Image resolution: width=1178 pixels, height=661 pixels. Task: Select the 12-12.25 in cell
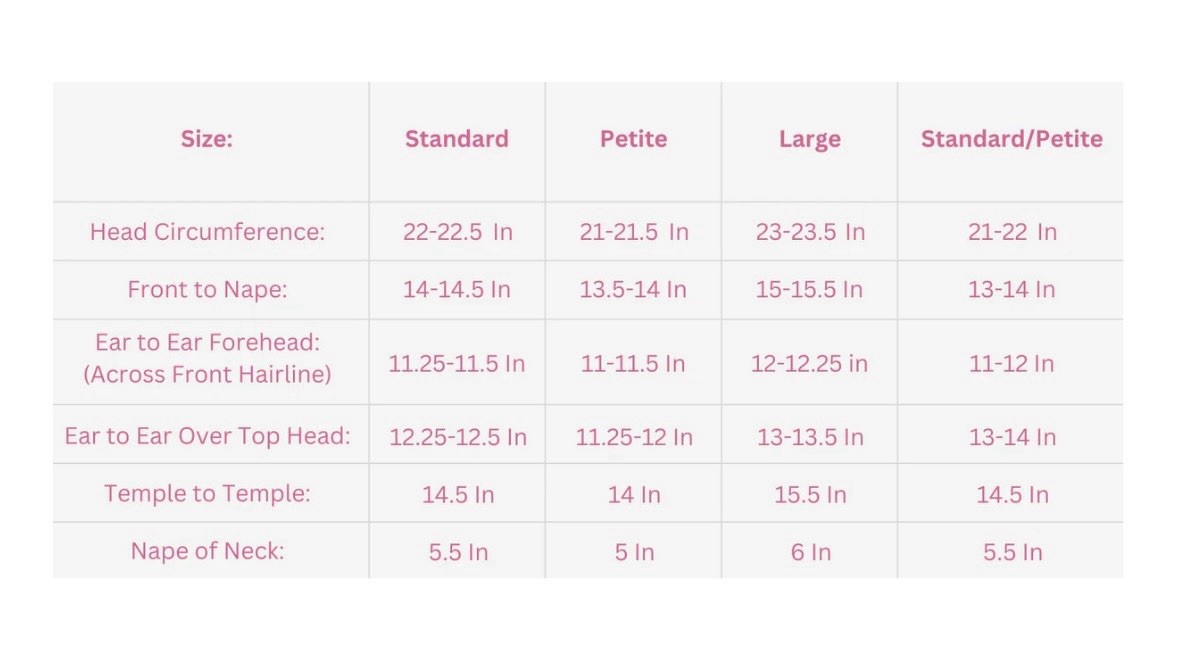[809, 364]
